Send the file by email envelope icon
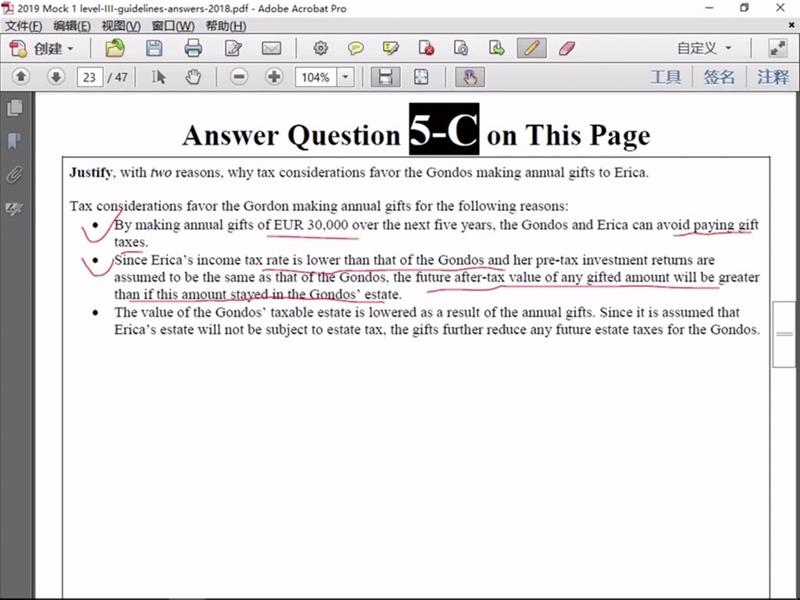The image size is (800, 600). pyautogui.click(x=271, y=48)
